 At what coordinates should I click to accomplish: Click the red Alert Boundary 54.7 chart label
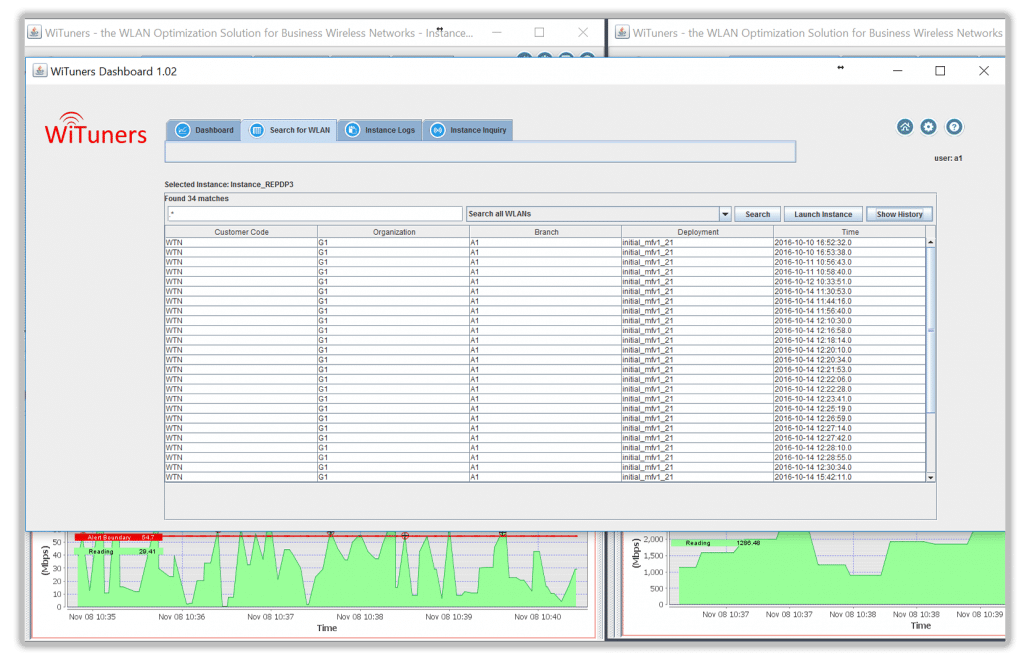coord(118,537)
